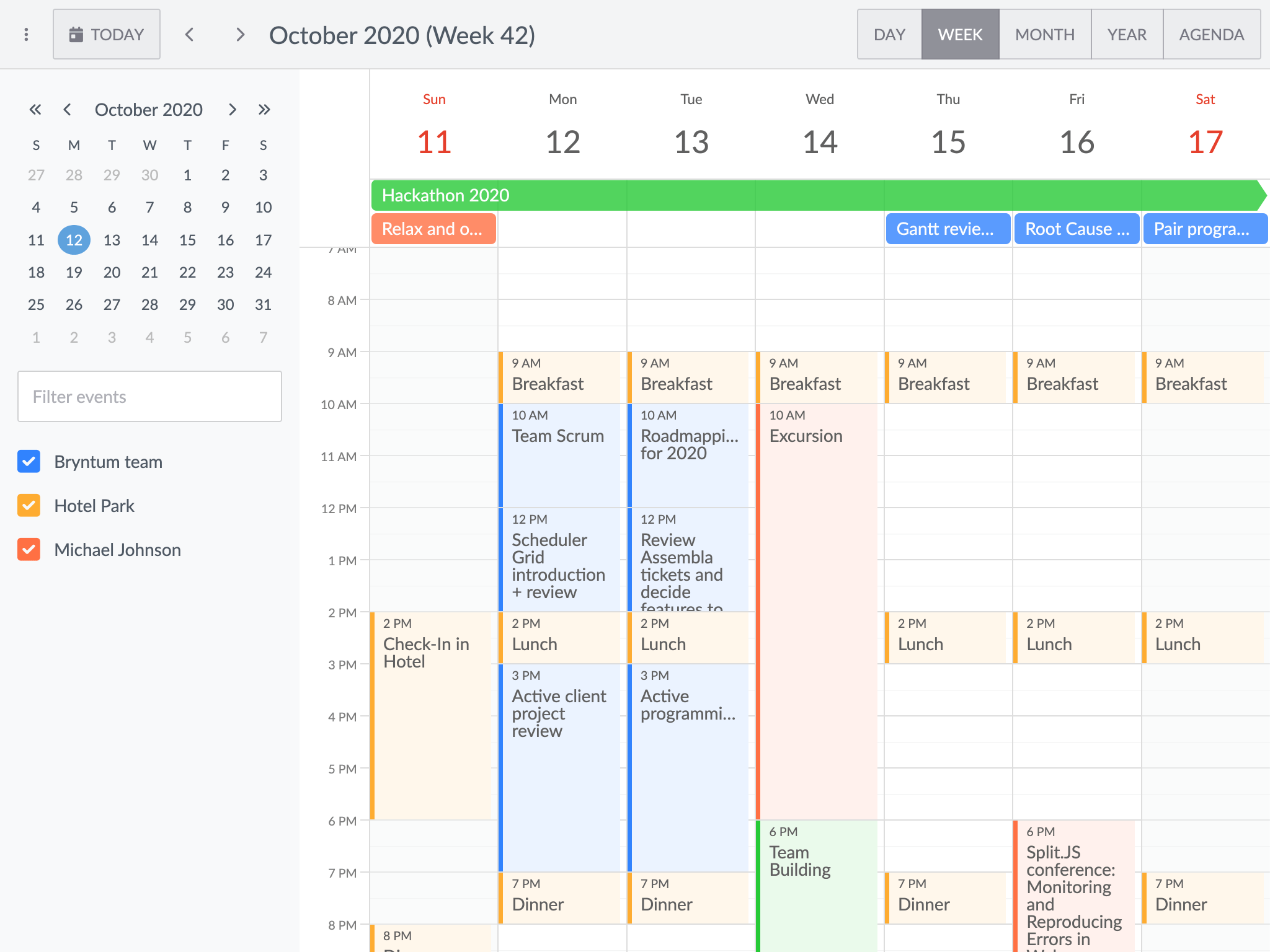Select September 28 in mini calendar
The width and height of the screenshot is (1270, 952).
[74, 175]
